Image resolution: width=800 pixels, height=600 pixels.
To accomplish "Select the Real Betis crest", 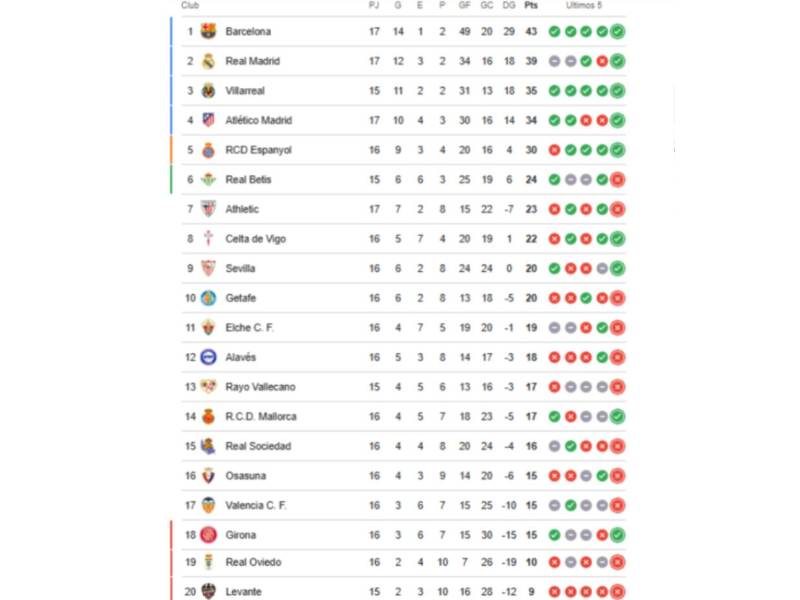I will coord(210,180).
